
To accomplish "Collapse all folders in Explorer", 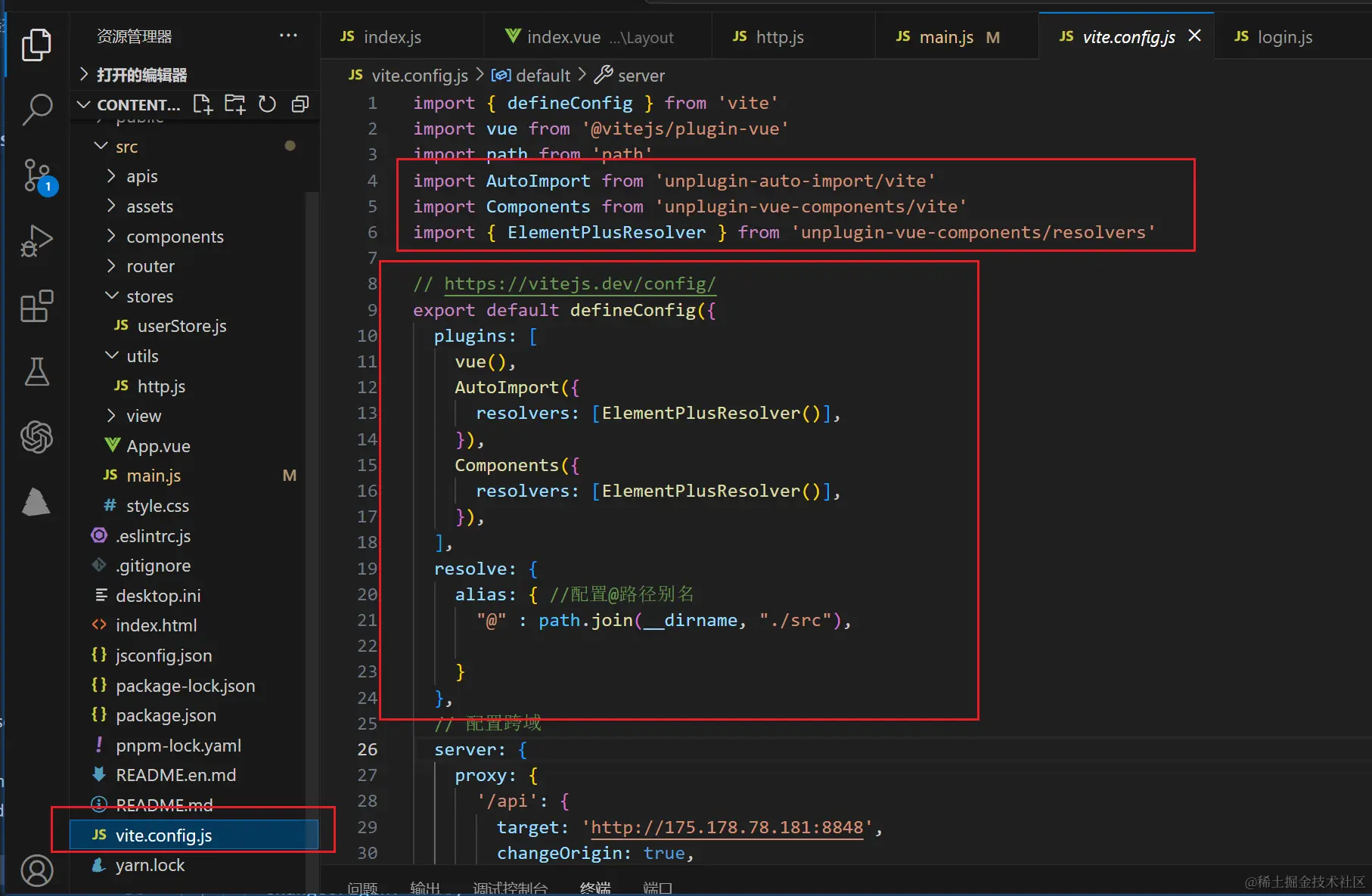I will (300, 104).
